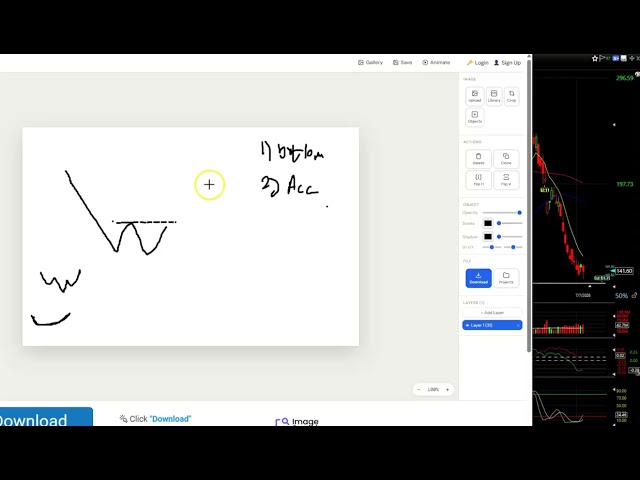Zoom out the canvas with the minus button
This screenshot has height=480, width=640.
coord(419,389)
